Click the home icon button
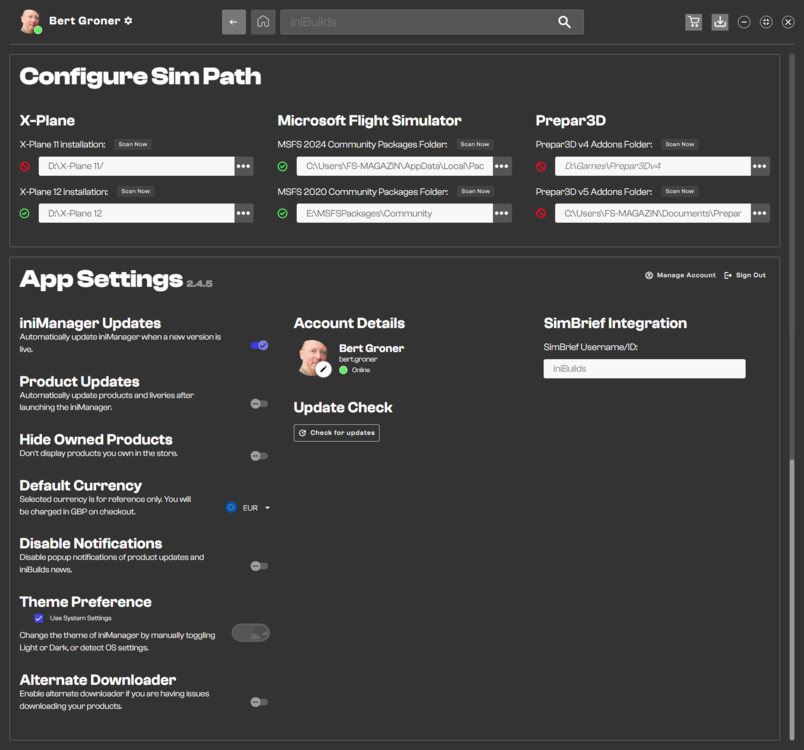The height and width of the screenshot is (750, 804). [263, 22]
